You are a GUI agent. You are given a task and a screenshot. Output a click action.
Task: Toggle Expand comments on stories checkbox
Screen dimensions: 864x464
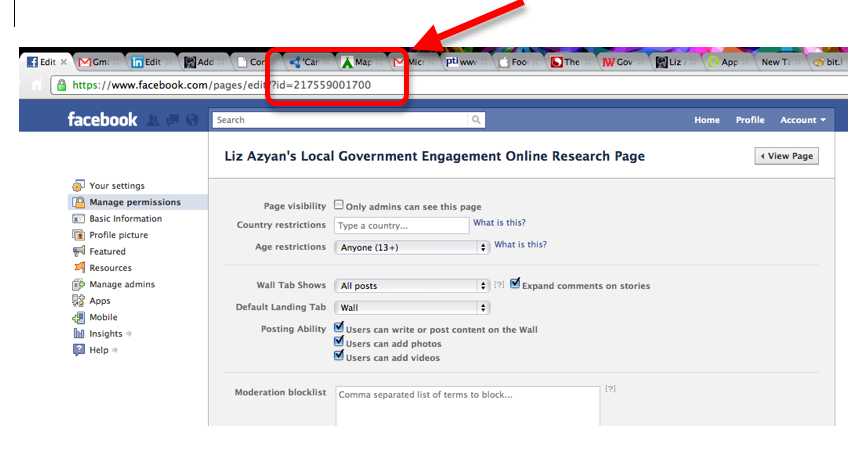(x=515, y=284)
